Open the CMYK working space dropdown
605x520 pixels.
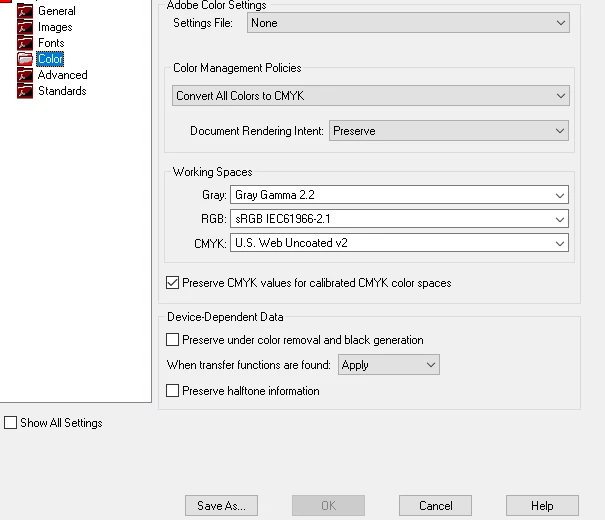pyautogui.click(x=399, y=243)
